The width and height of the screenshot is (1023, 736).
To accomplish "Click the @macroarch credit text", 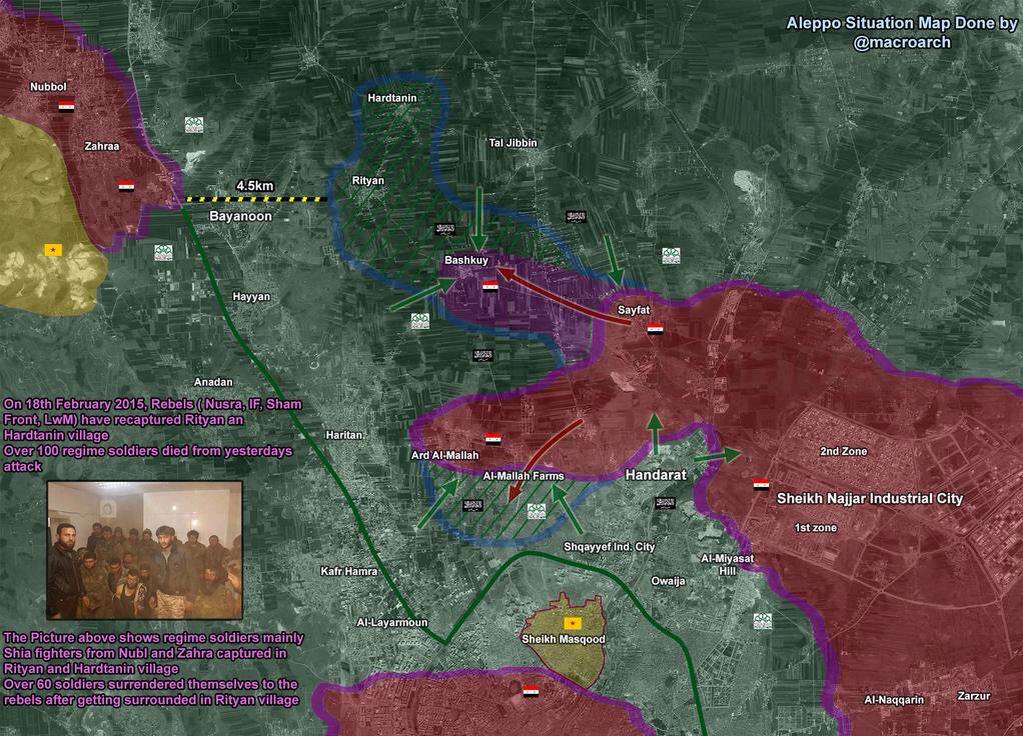I will click(x=902, y=42).
